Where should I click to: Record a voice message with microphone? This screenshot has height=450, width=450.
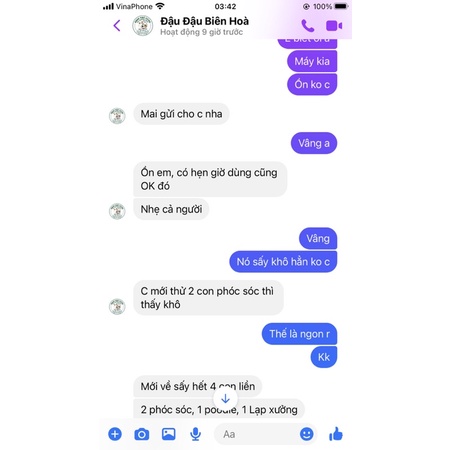point(195,434)
